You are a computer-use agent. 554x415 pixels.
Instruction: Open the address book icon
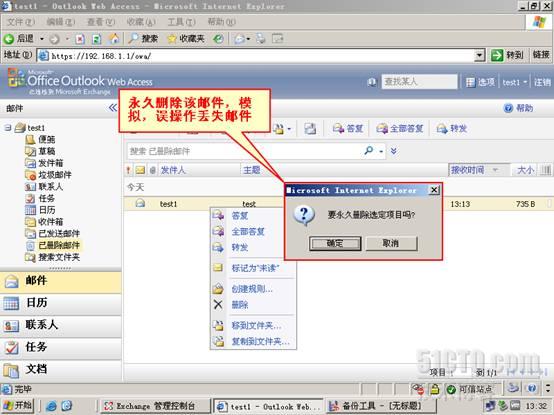point(371,82)
